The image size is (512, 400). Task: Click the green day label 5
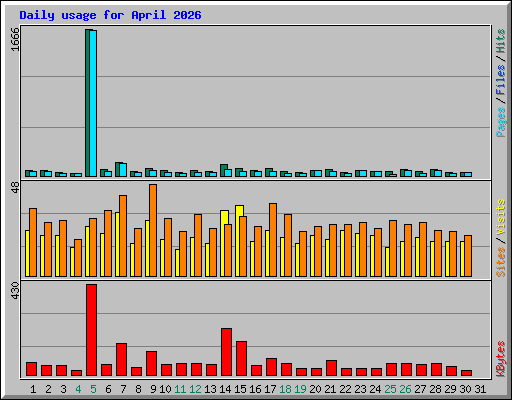pos(93,389)
